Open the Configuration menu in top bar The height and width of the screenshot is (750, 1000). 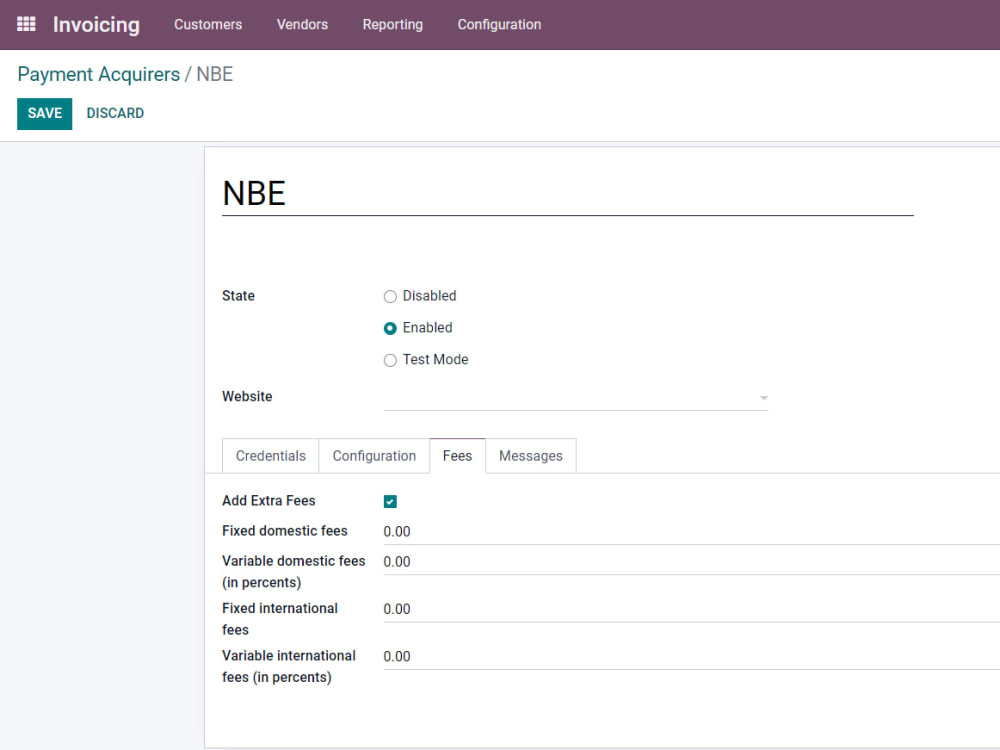click(499, 24)
